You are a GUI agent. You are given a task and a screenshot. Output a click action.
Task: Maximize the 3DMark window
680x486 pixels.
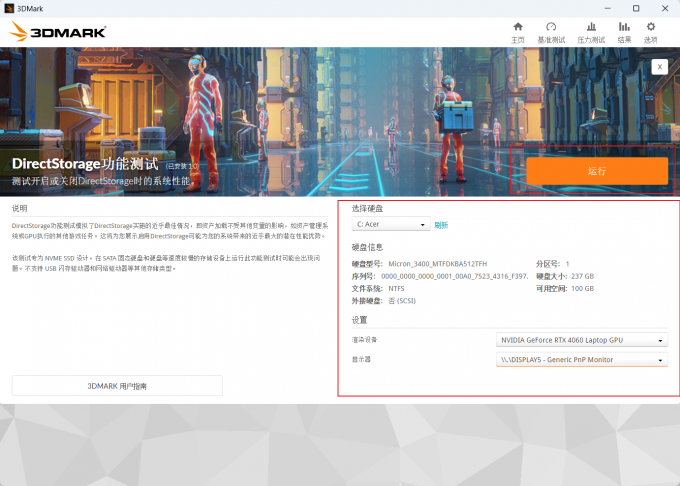(x=635, y=8)
